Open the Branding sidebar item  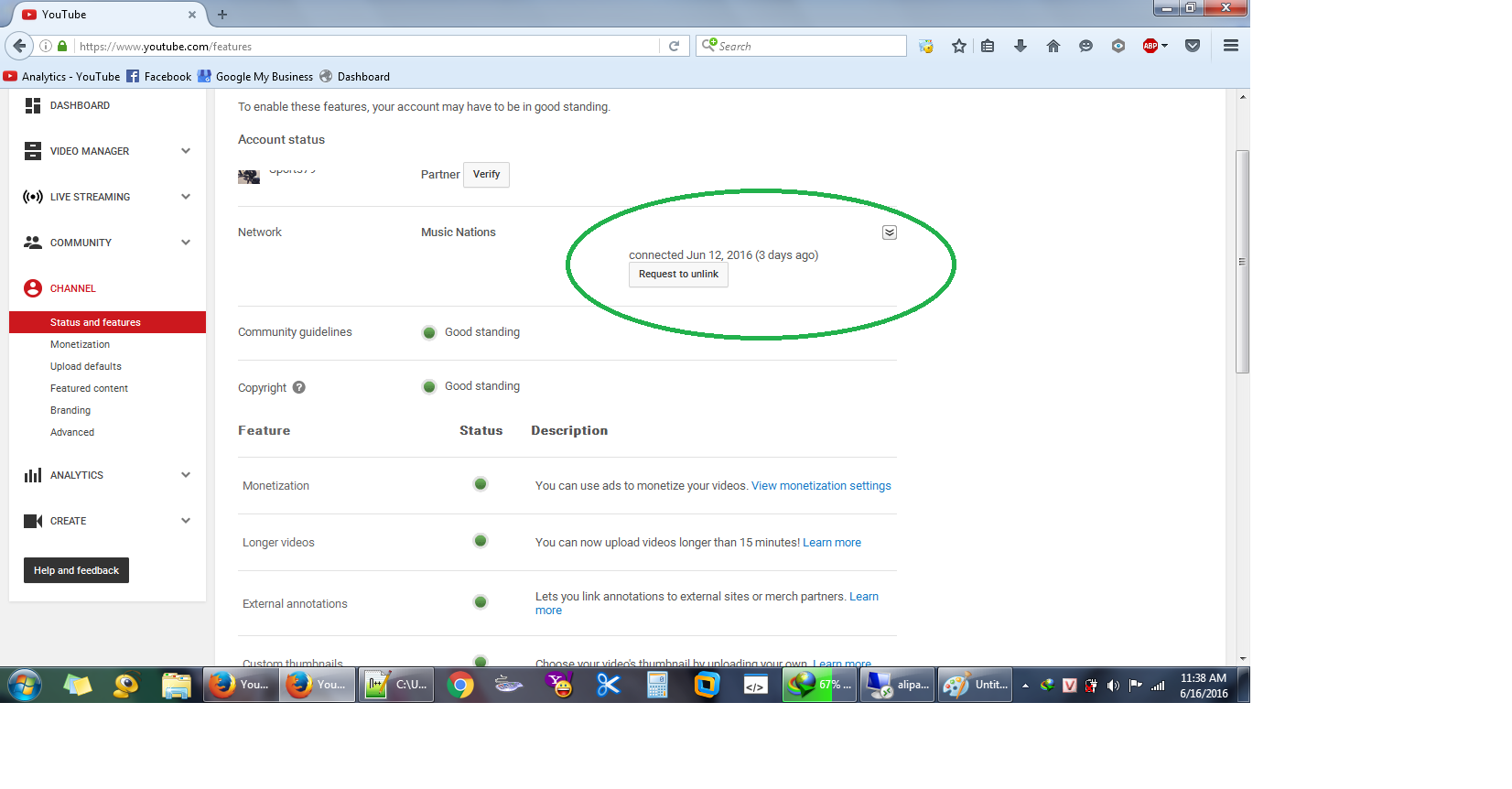click(x=70, y=410)
